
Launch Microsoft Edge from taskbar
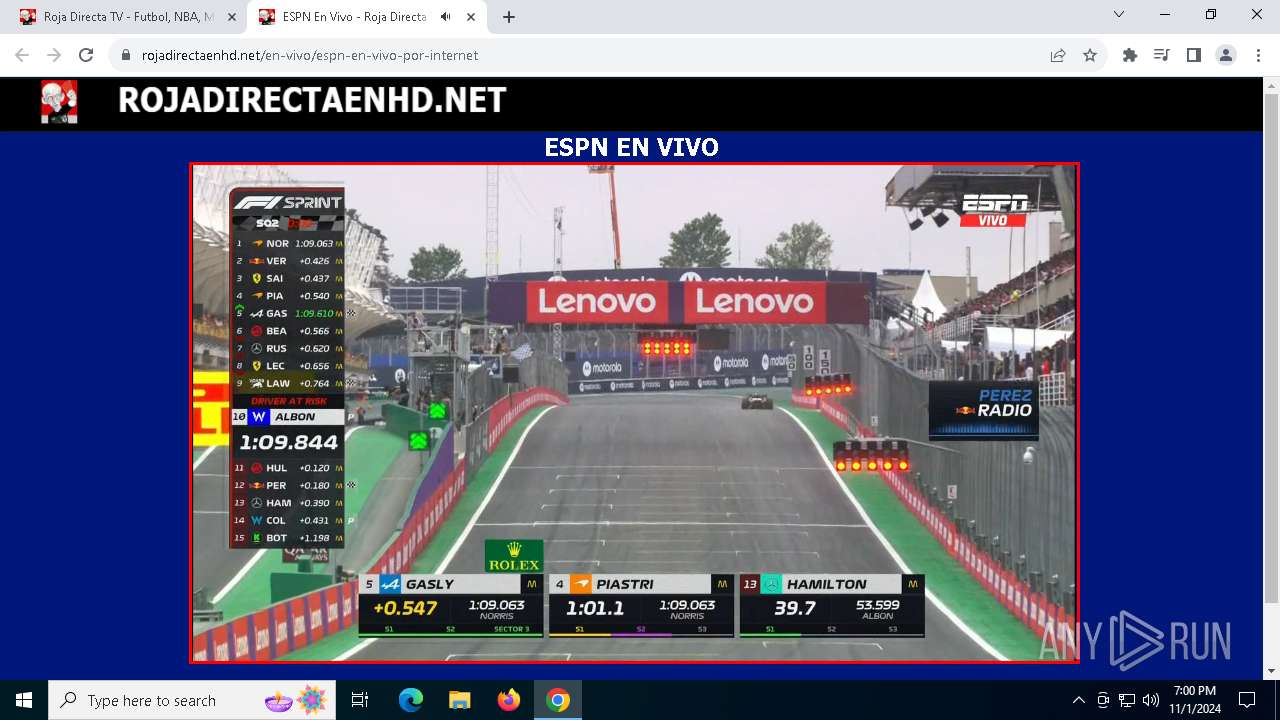[x=411, y=700]
